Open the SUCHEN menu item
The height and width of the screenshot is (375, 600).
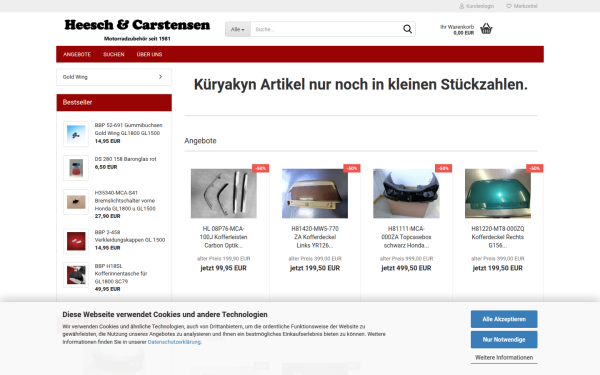(x=114, y=54)
